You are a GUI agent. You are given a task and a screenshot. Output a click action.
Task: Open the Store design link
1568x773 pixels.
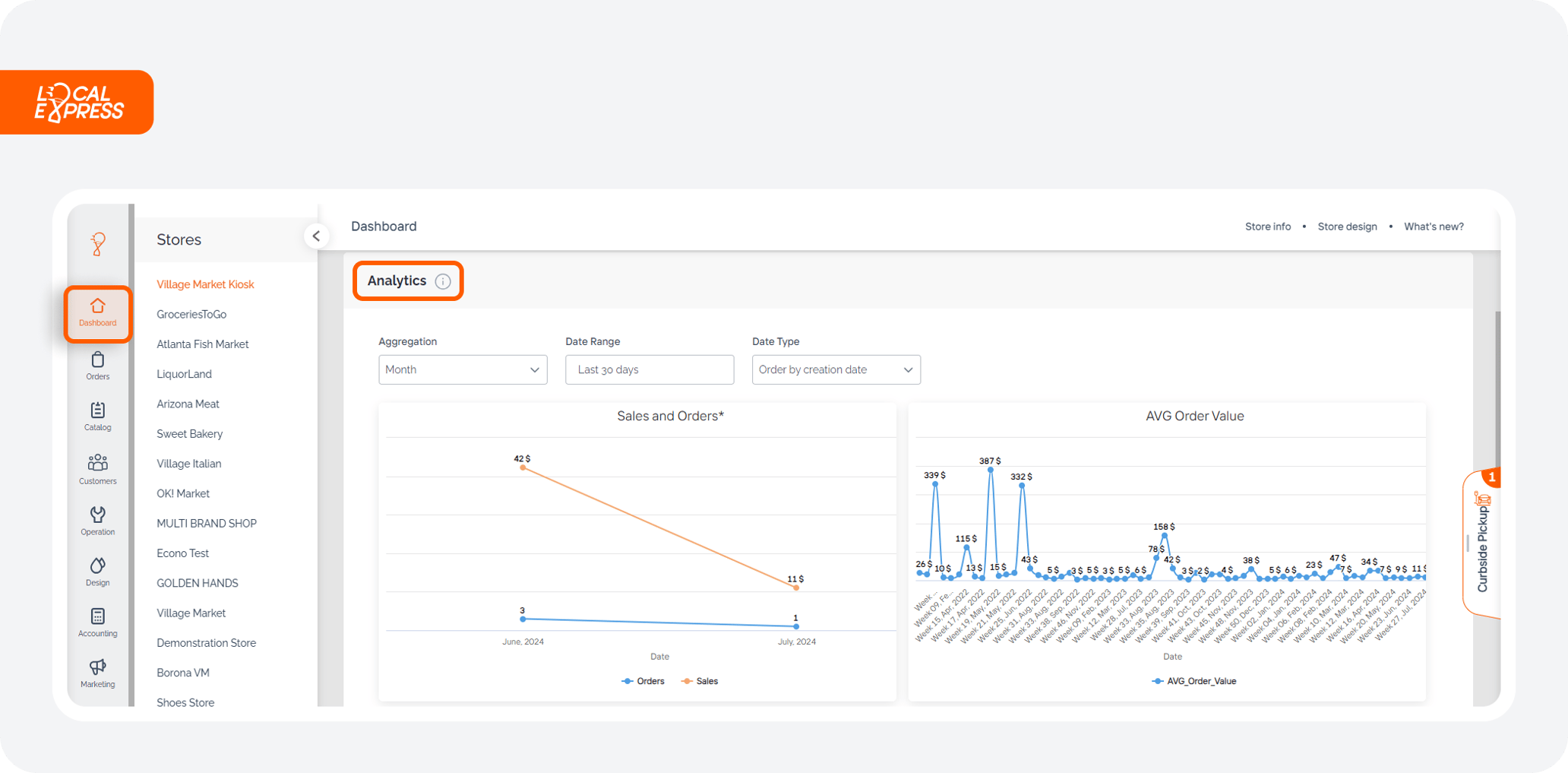[1347, 226]
